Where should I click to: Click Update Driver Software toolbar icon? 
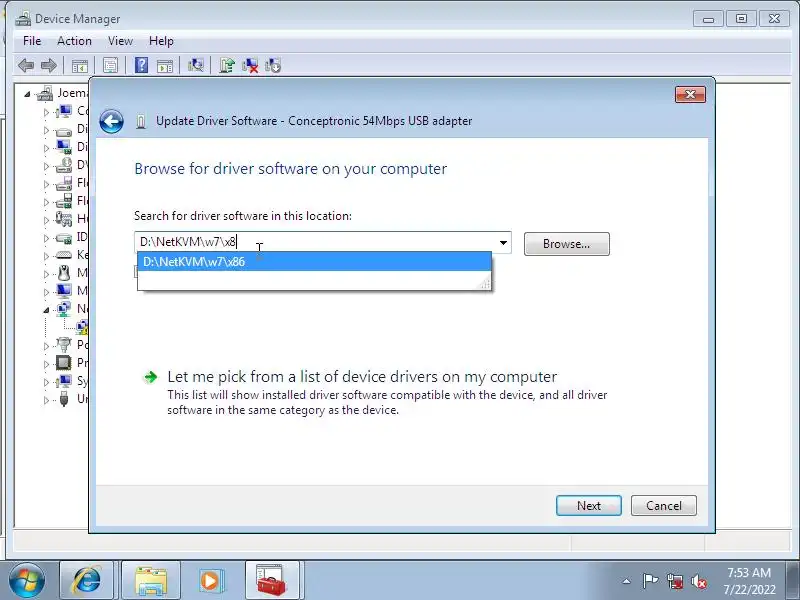pyautogui.click(x=227, y=65)
